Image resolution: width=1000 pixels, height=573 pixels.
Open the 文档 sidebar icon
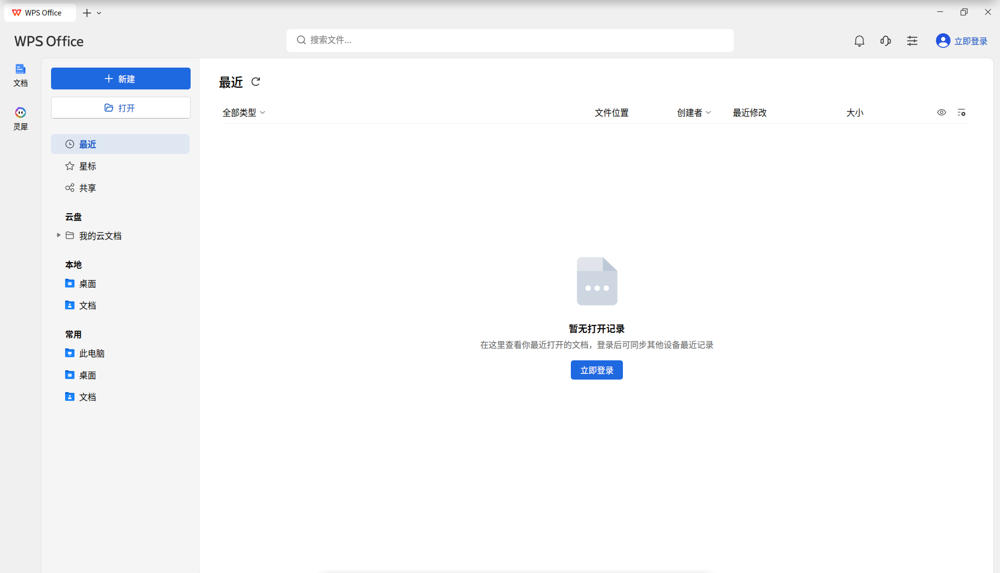pyautogui.click(x=20, y=75)
